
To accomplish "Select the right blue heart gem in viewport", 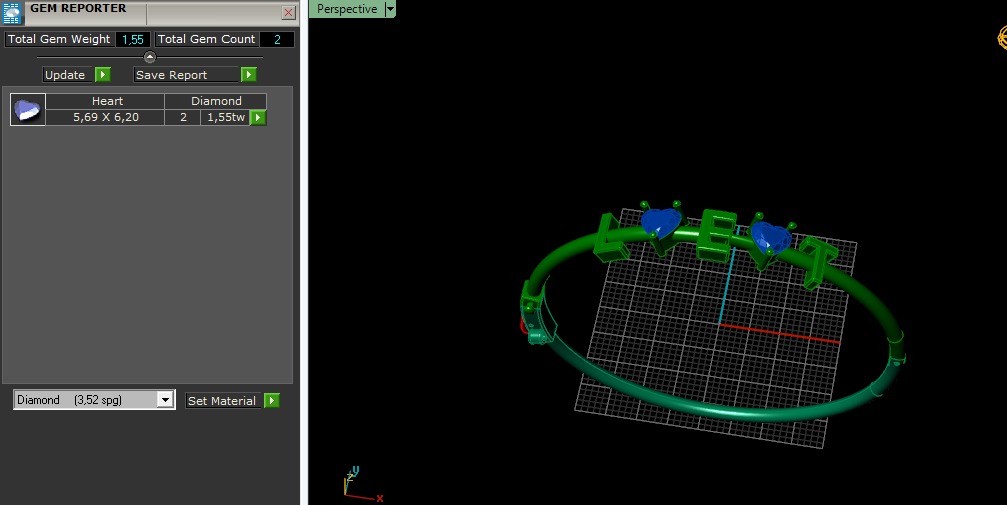I will tap(771, 237).
